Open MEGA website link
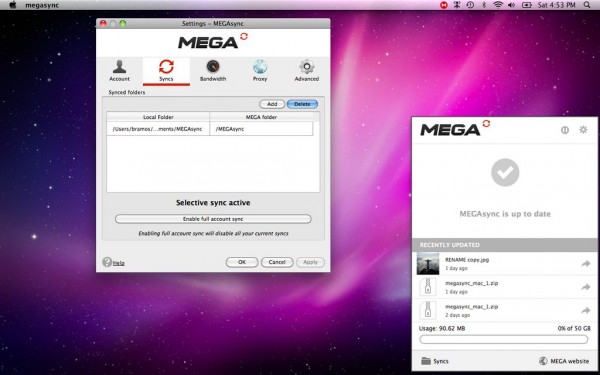This screenshot has height=375, width=600. [564, 361]
